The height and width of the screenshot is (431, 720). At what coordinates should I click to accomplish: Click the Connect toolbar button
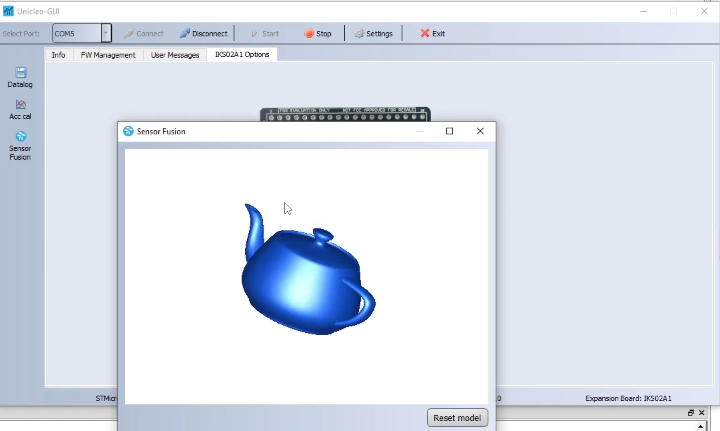[144, 34]
